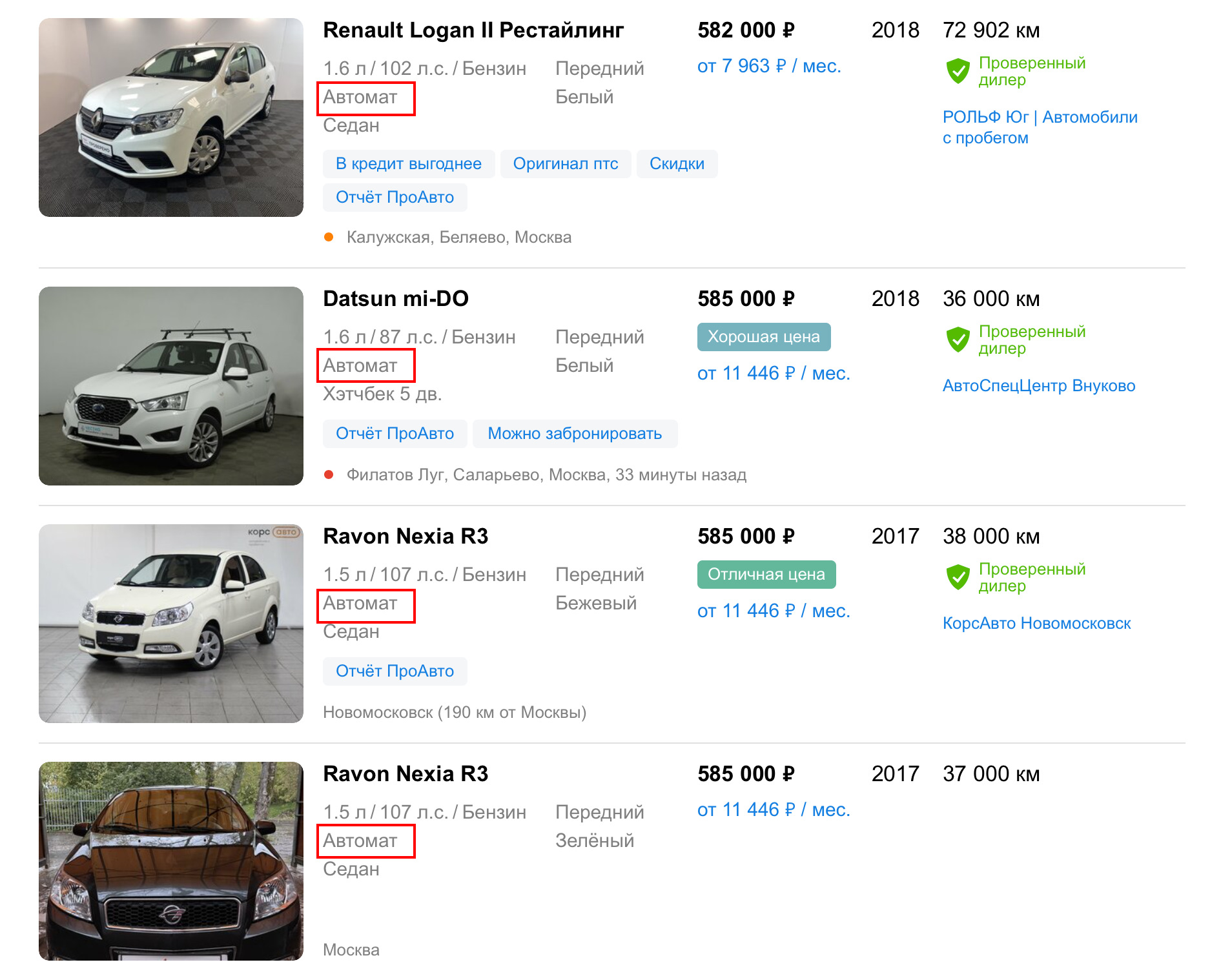
Task: Click the verified dealer shield for Renault Logan
Action: coord(958,71)
